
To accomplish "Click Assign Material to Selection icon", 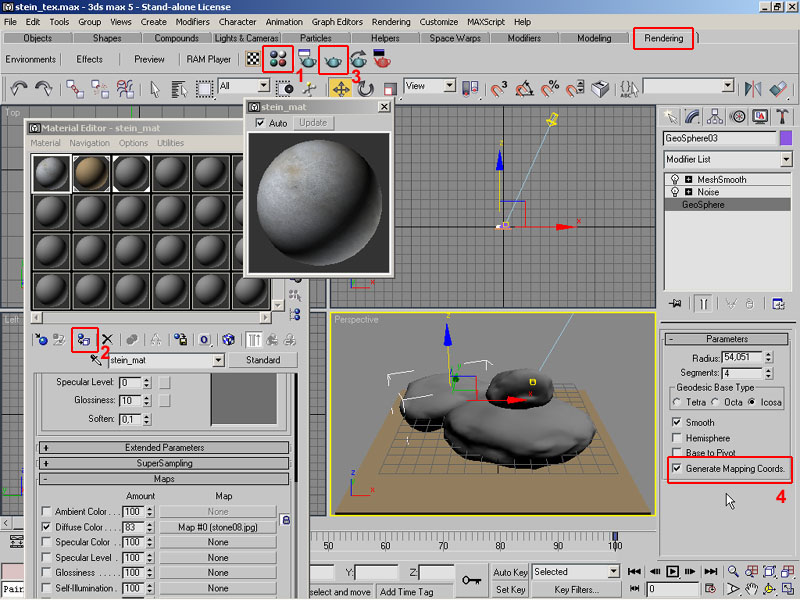I will 84,340.
